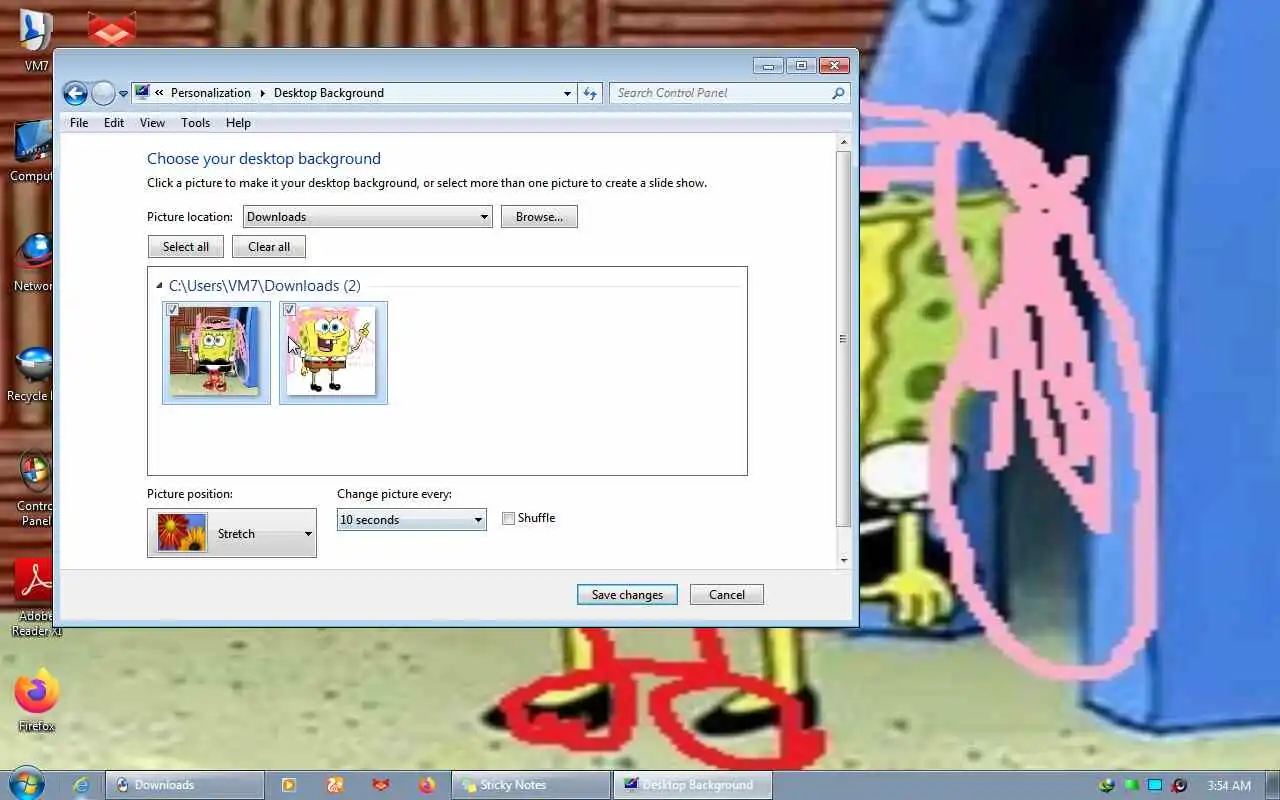Click in the Search Control Panel field
The height and width of the screenshot is (800, 1280).
click(x=720, y=93)
